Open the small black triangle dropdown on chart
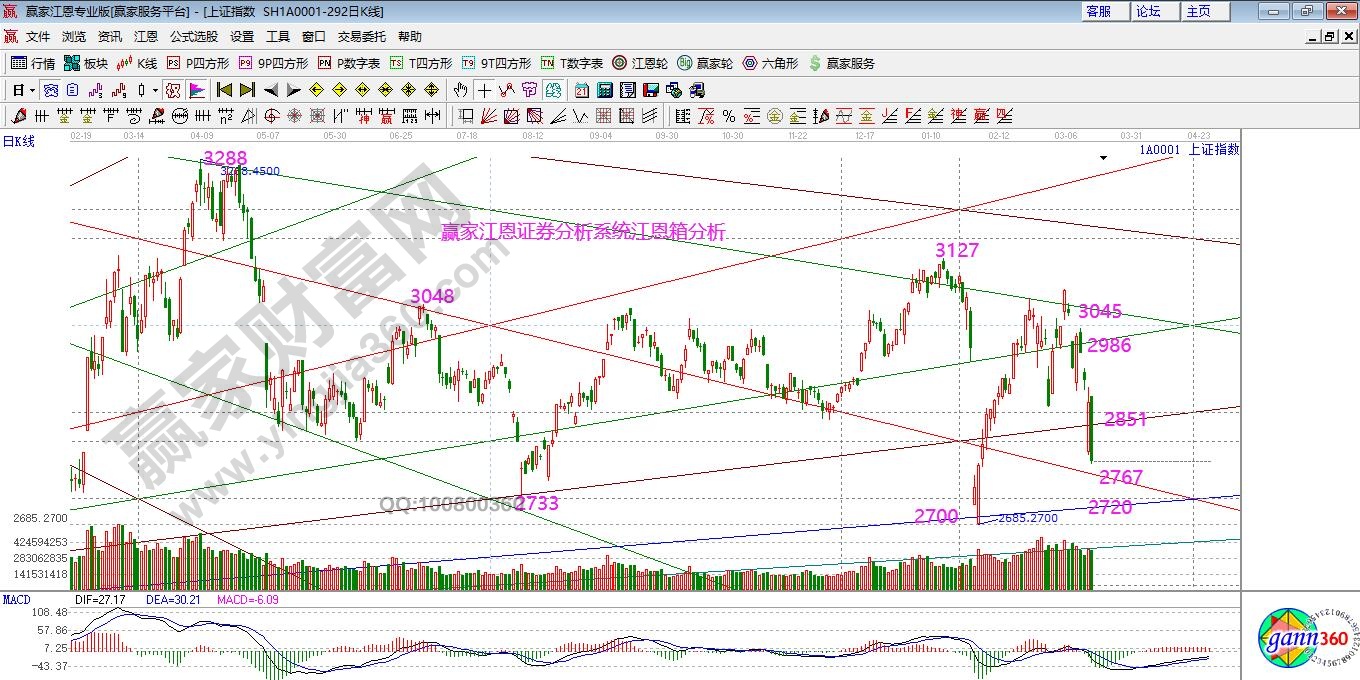This screenshot has width=1360, height=680. coord(1103,158)
